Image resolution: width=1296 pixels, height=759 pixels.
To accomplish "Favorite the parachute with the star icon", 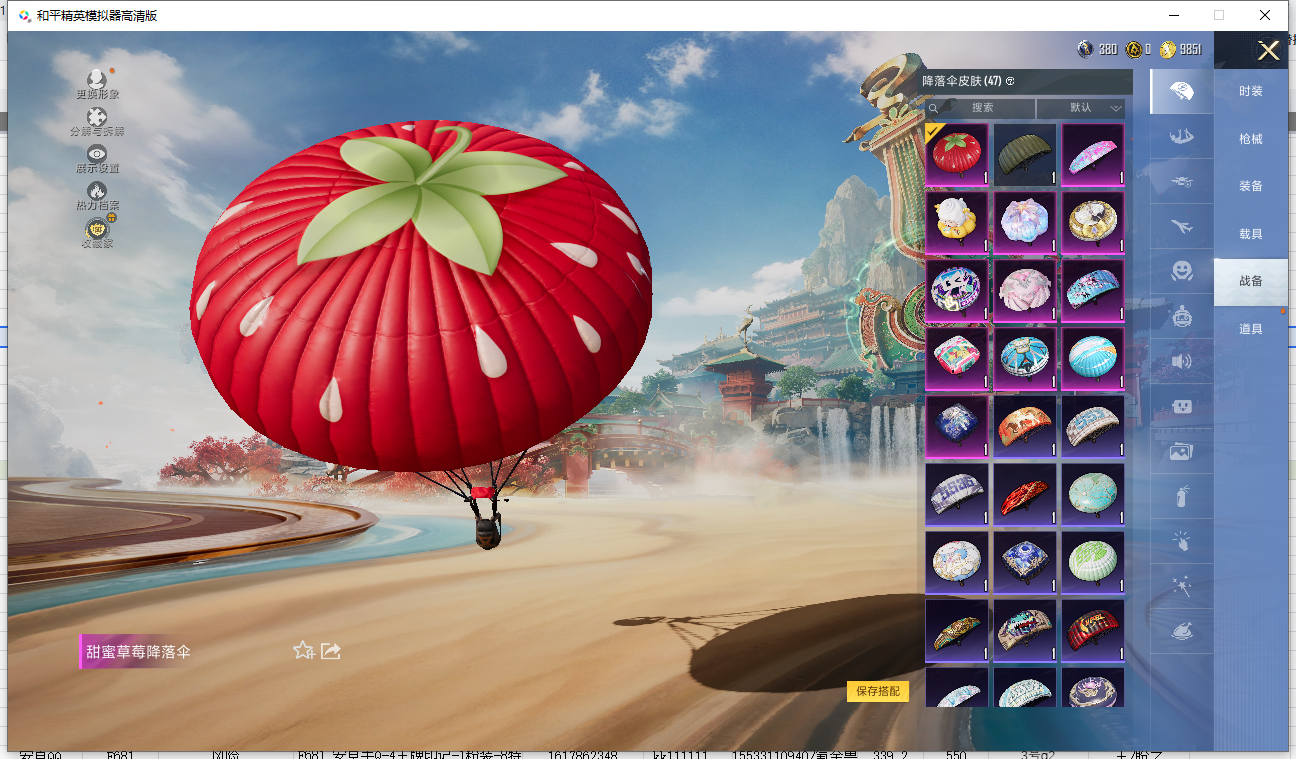I will (303, 651).
